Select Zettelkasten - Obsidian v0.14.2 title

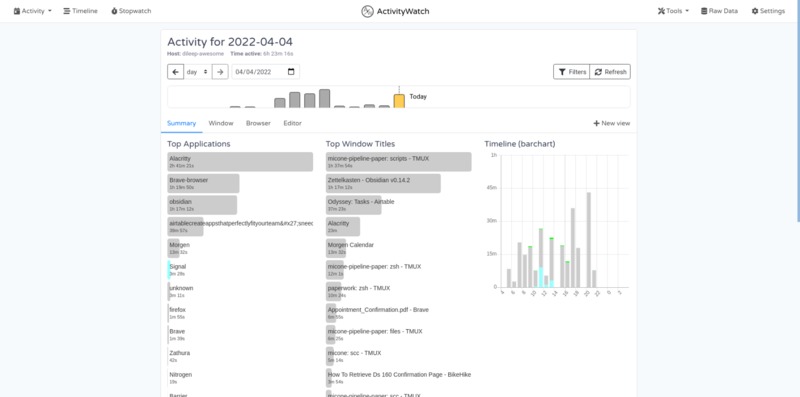coord(383,183)
